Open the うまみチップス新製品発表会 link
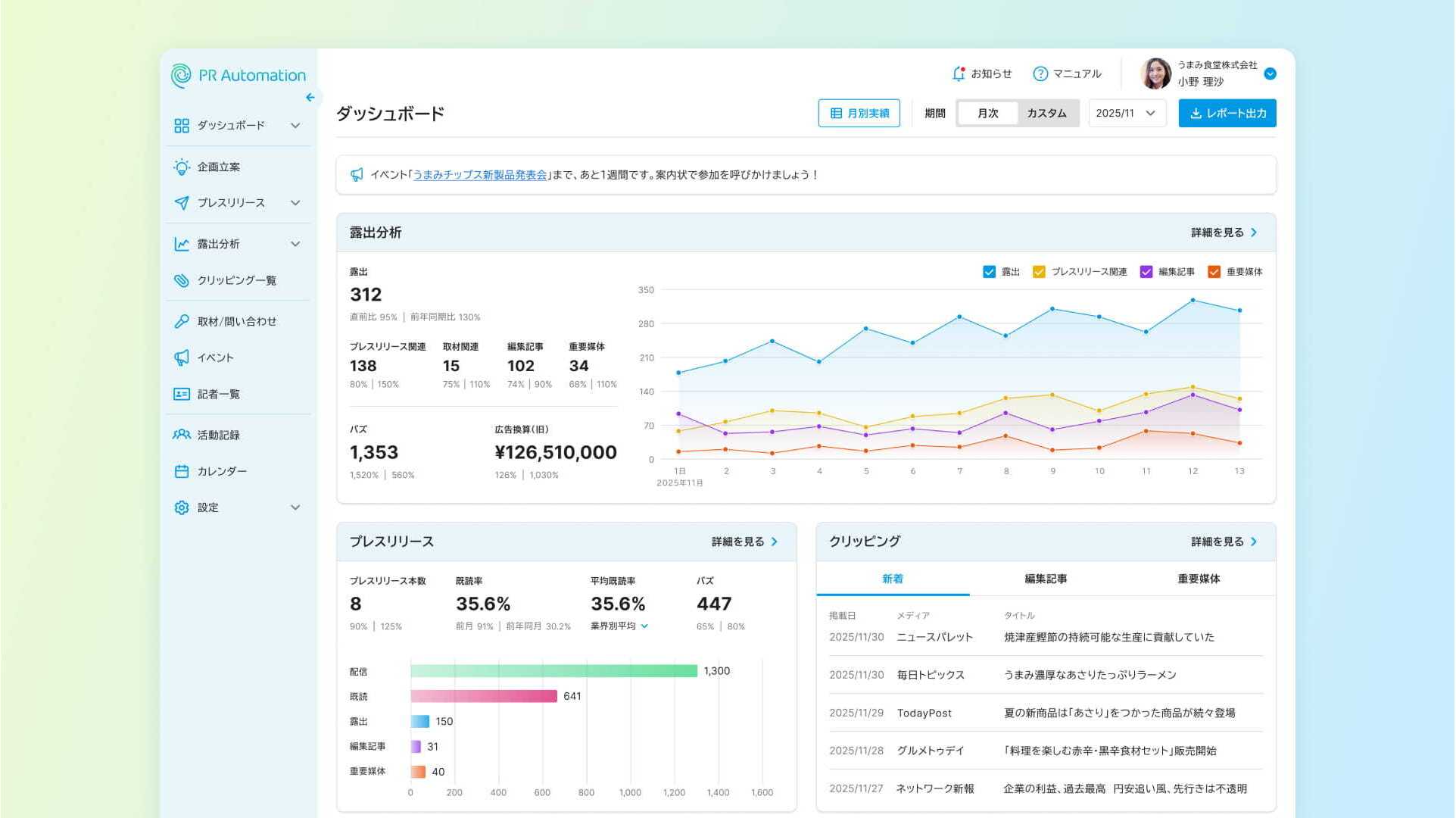 click(480, 175)
